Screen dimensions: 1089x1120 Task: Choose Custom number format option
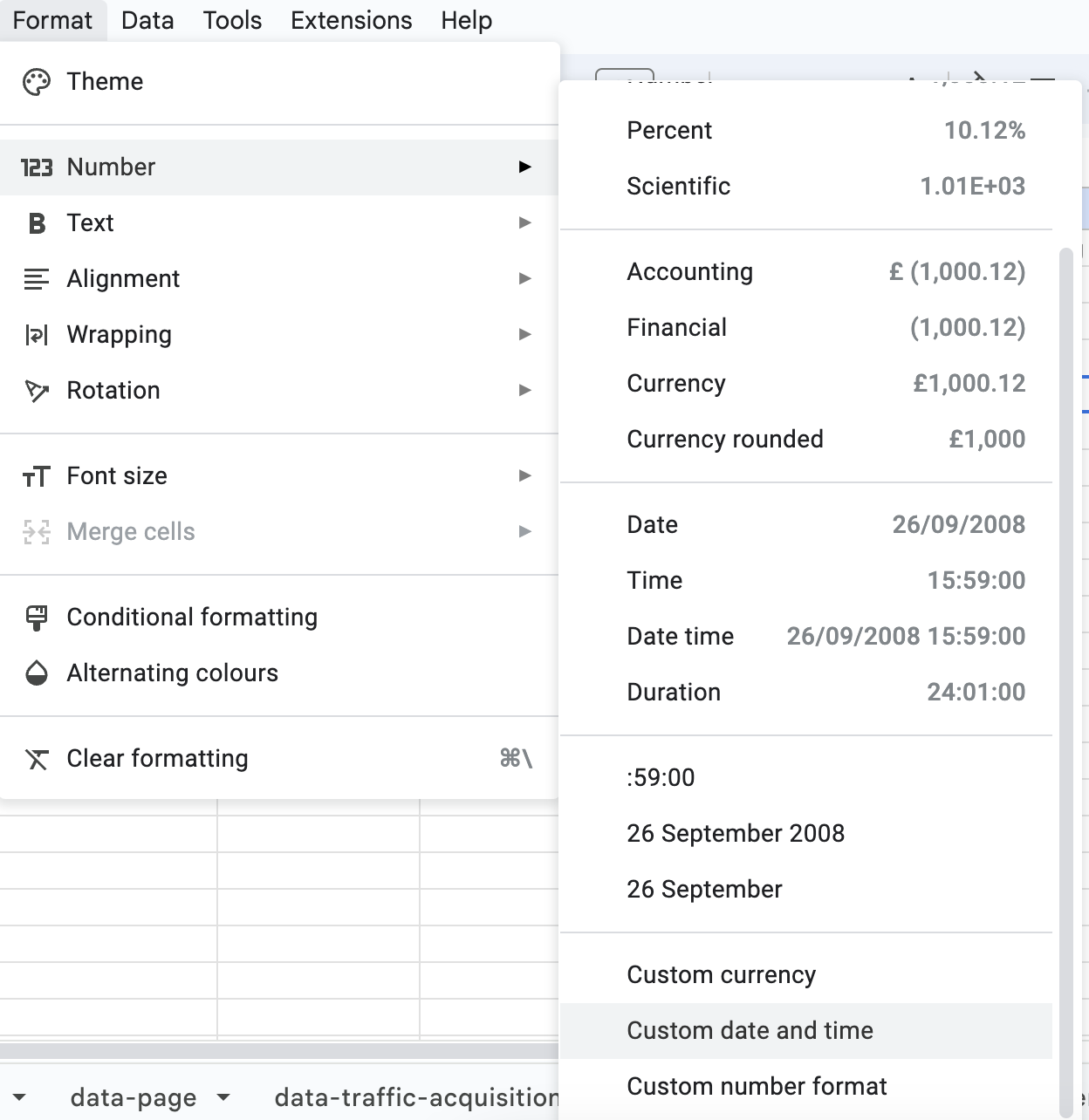pyautogui.click(x=757, y=1087)
